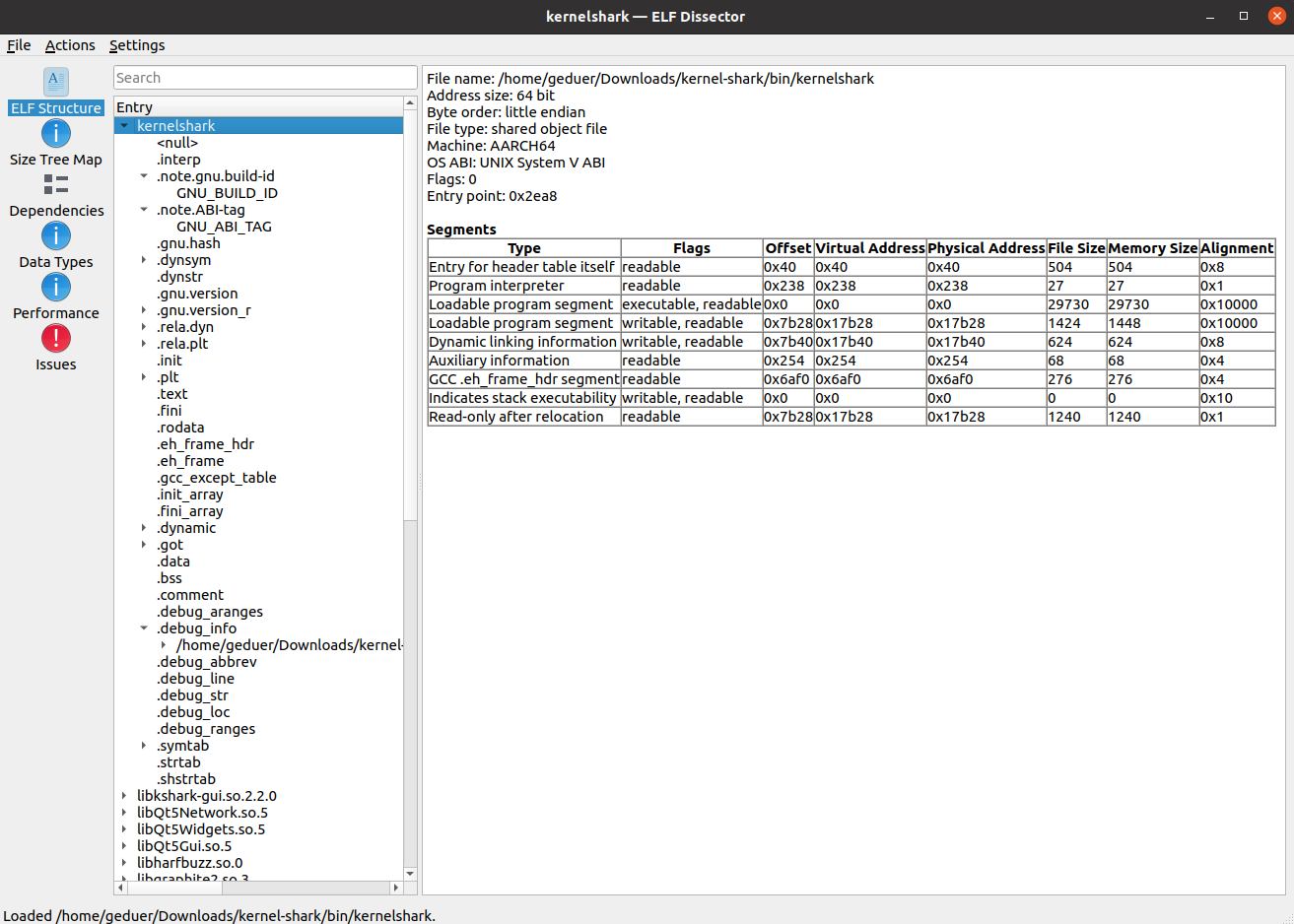Collapse the .debug_info section
Viewport: 1294px width, 924px height.
(144, 628)
